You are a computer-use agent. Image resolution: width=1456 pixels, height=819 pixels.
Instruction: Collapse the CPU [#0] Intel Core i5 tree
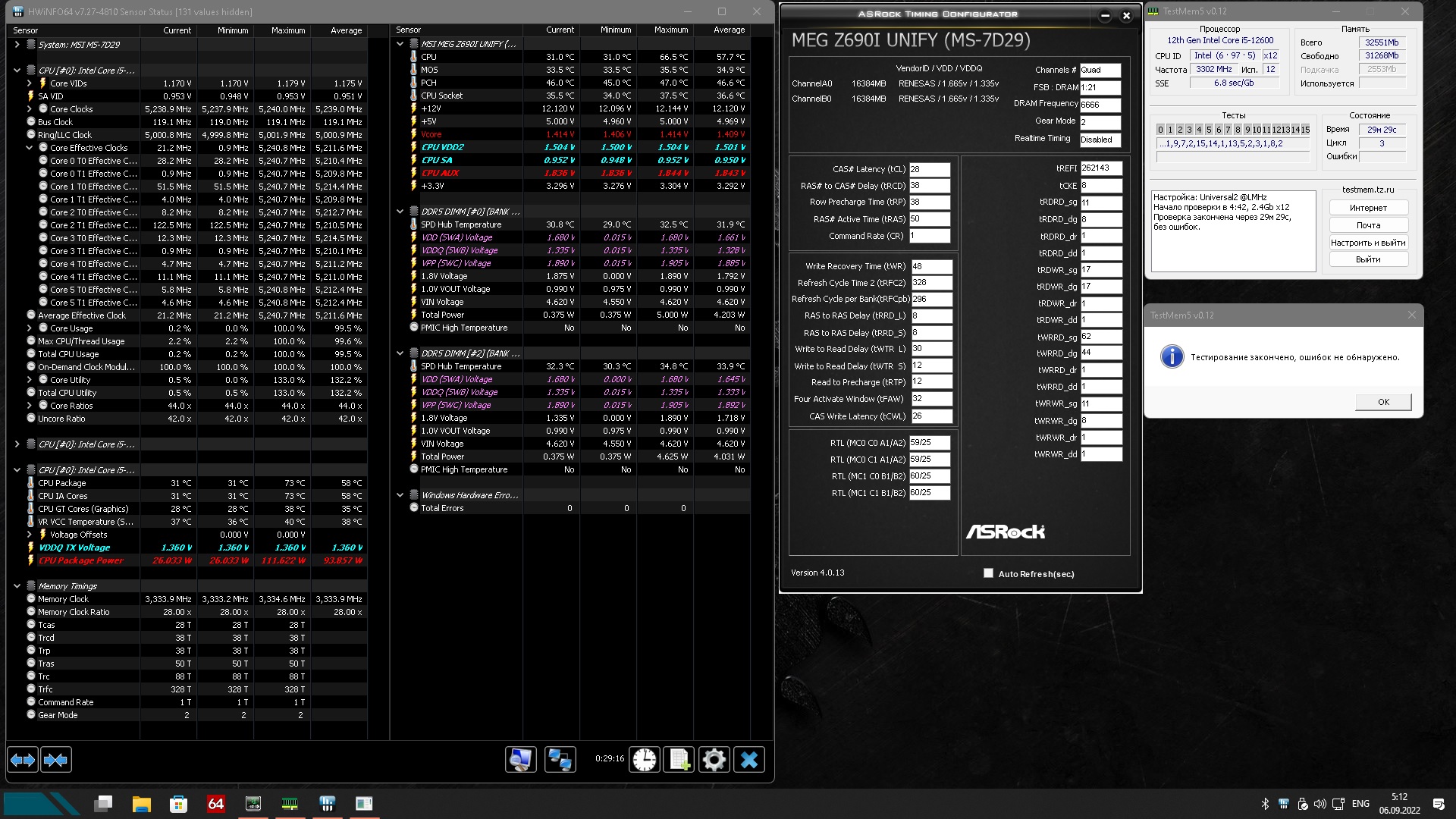coord(17,71)
